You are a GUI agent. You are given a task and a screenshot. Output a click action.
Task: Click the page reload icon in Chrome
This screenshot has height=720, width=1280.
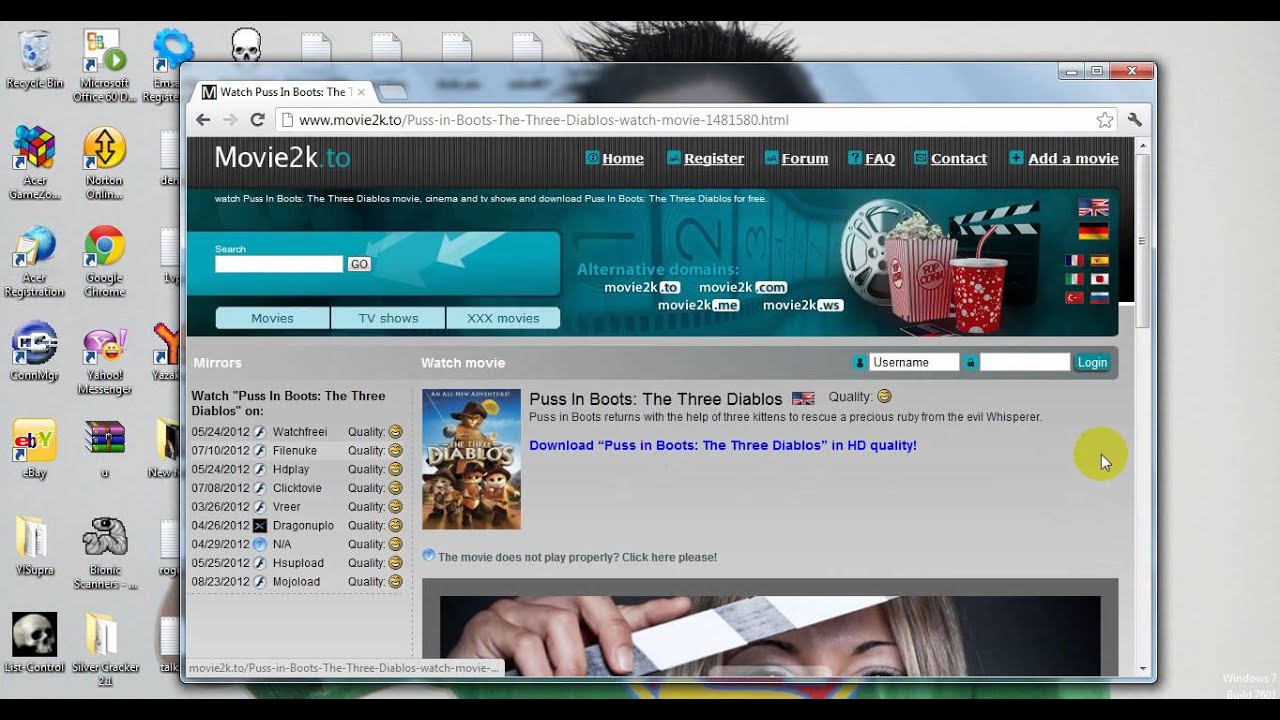[x=258, y=118]
